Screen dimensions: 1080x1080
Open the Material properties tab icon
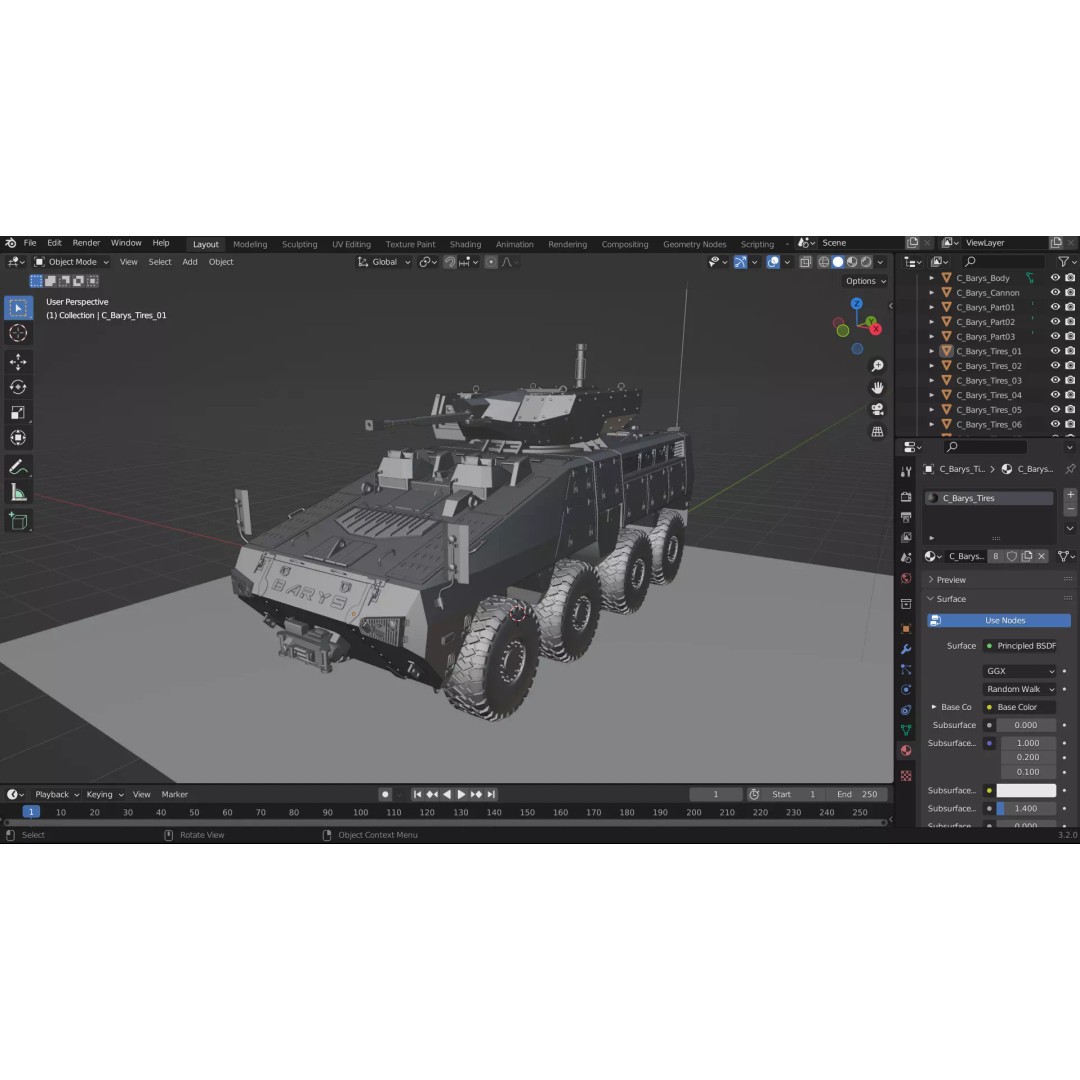(x=906, y=751)
